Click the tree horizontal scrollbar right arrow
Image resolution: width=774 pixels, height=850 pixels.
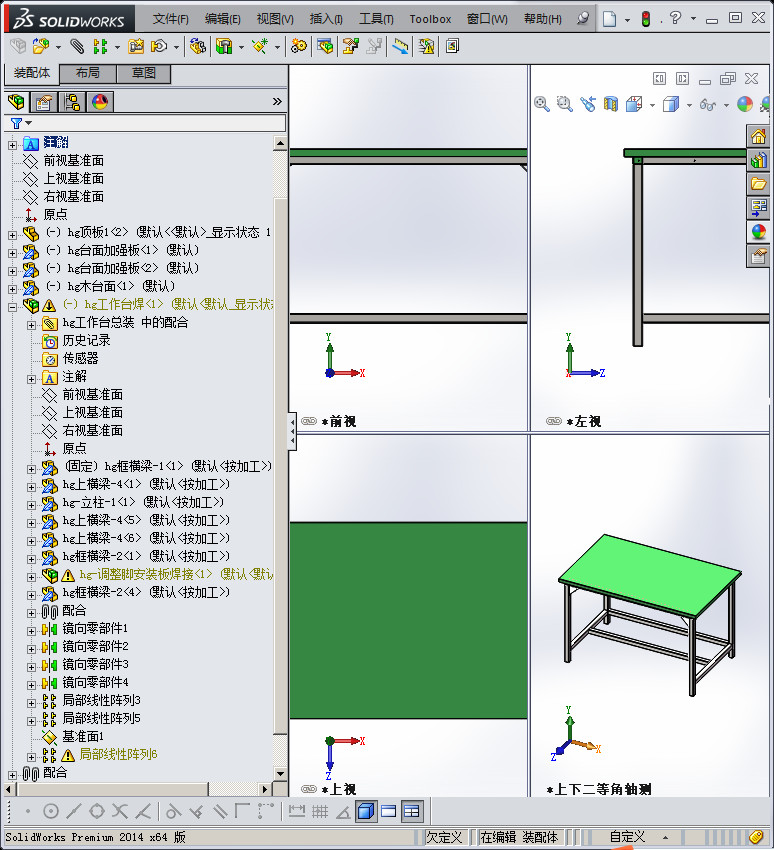click(265, 789)
